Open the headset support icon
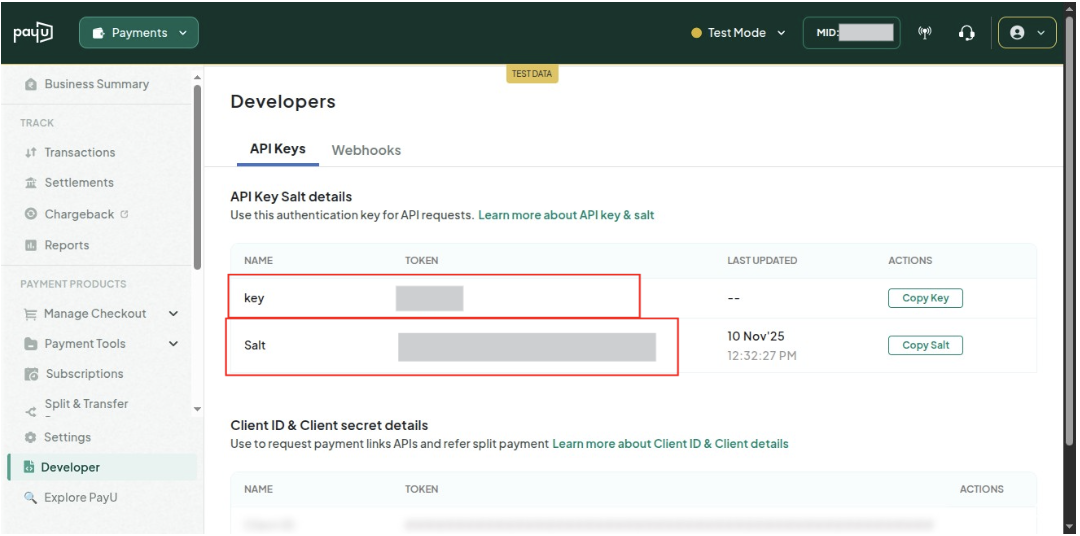The image size is (1080, 536). pos(966,32)
